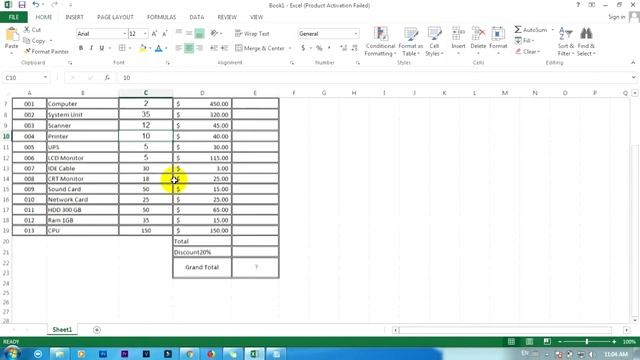The height and width of the screenshot is (360, 640).
Task: Decrease indent in Alignment group
Action: tap(214, 48)
